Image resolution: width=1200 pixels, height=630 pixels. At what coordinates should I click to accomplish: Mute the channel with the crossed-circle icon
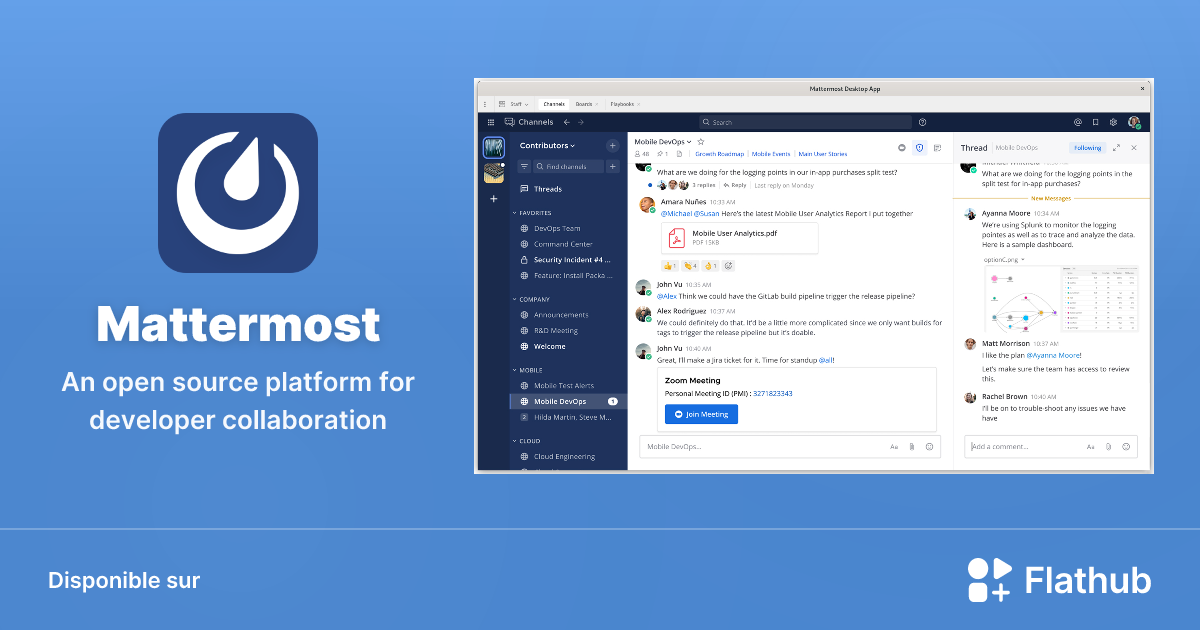(x=902, y=147)
